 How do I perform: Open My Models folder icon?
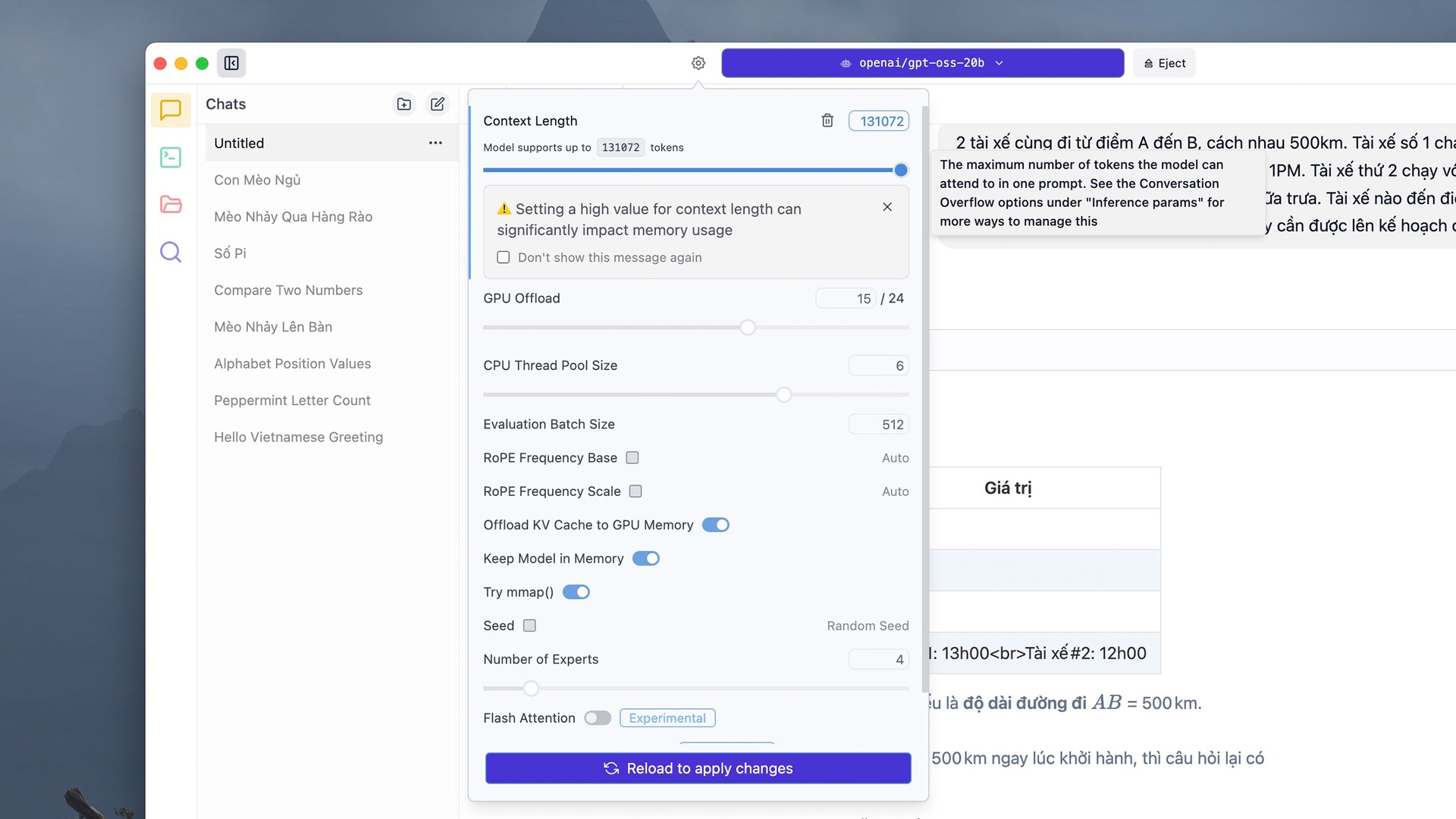[171, 204]
